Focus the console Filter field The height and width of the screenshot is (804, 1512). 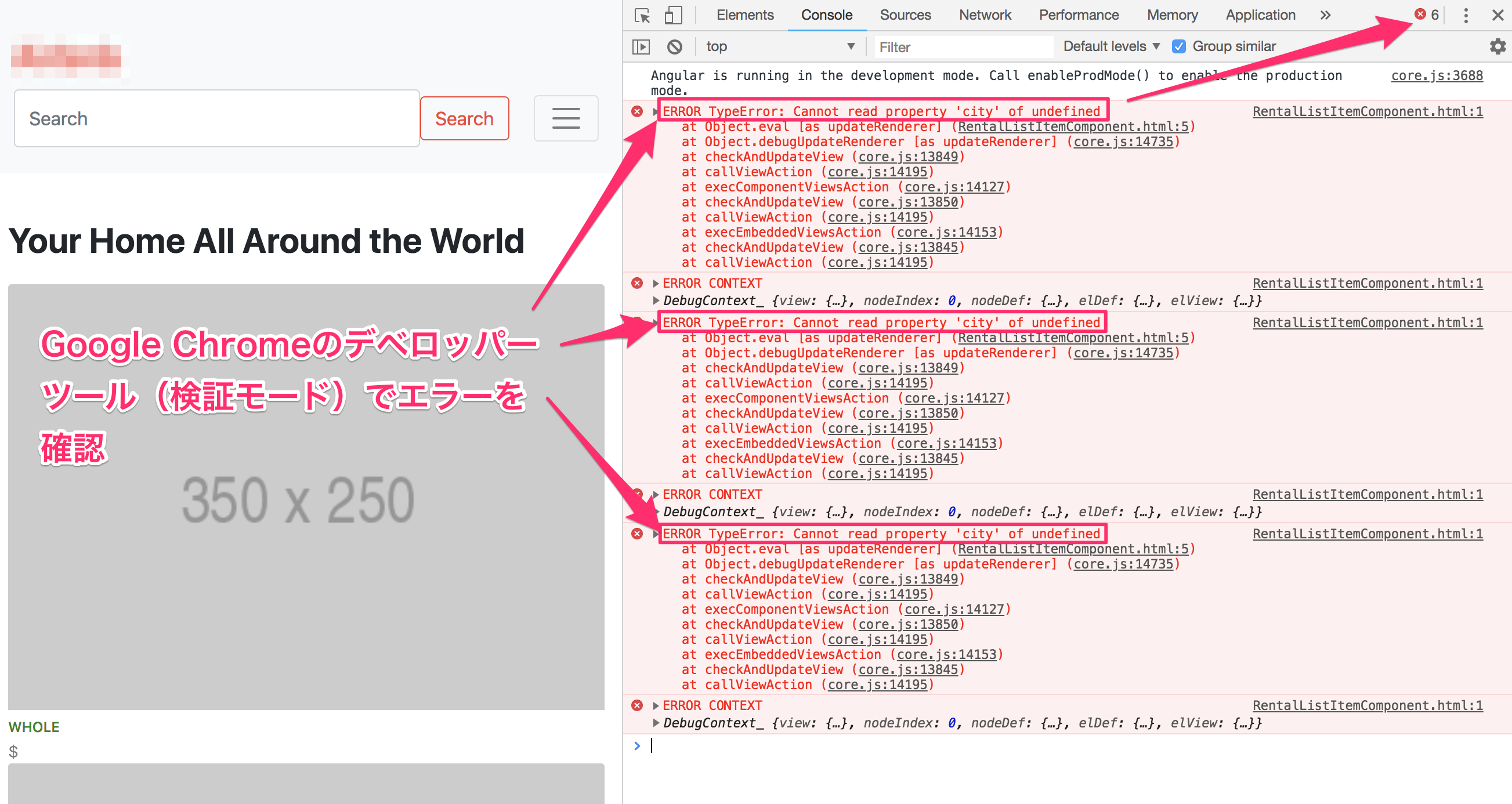963,47
